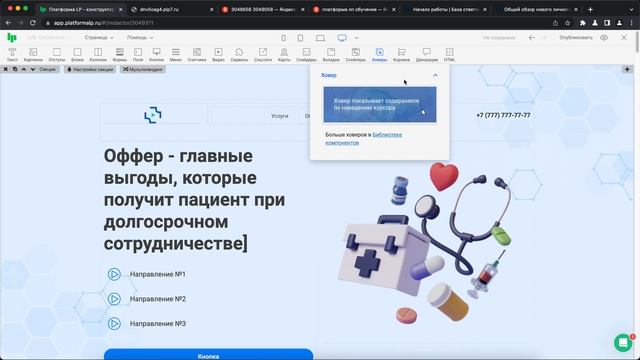Open the Библиотеке компонентов link
The height and width of the screenshot is (360, 640).
(363, 138)
